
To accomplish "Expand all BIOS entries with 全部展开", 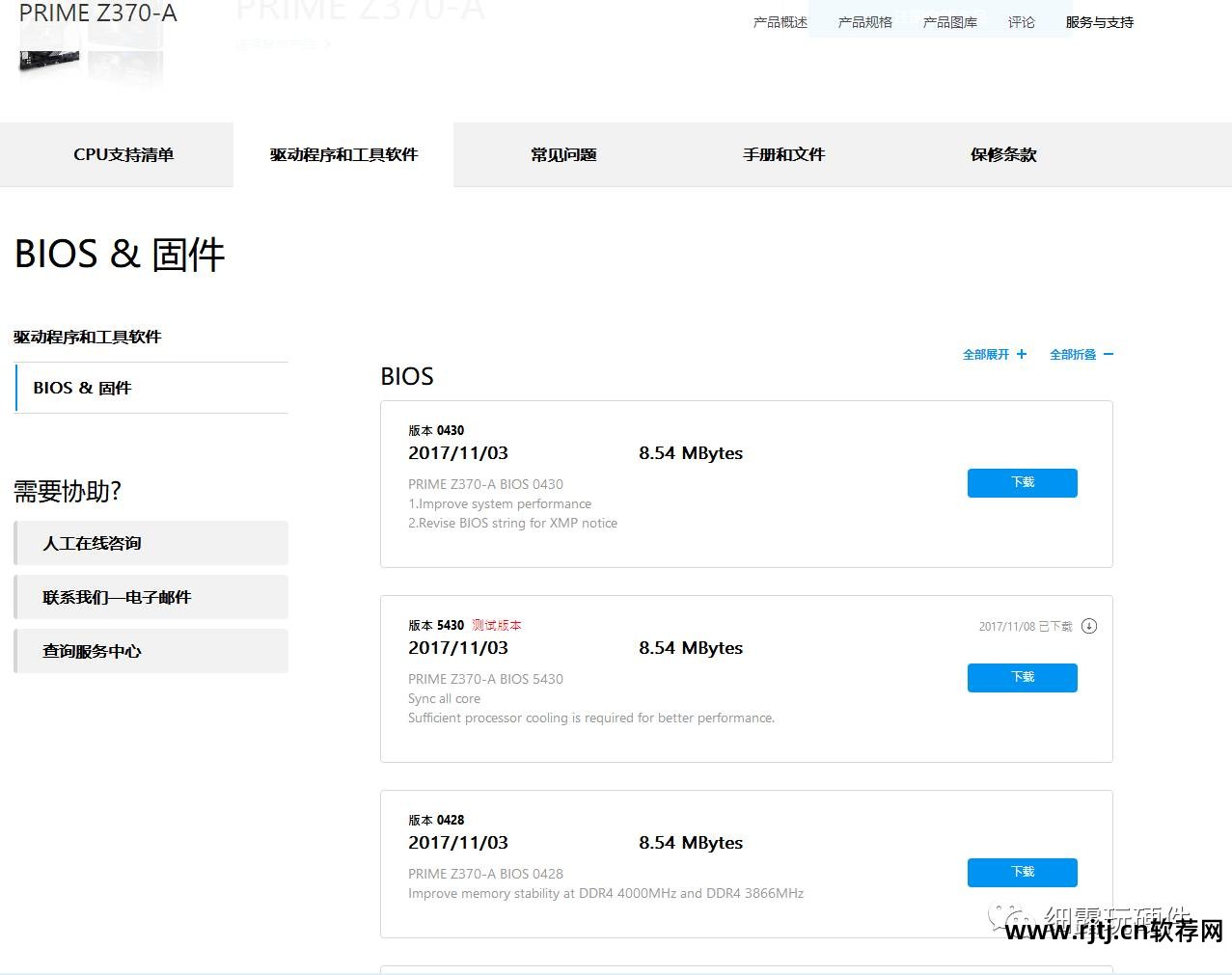I will [995, 355].
